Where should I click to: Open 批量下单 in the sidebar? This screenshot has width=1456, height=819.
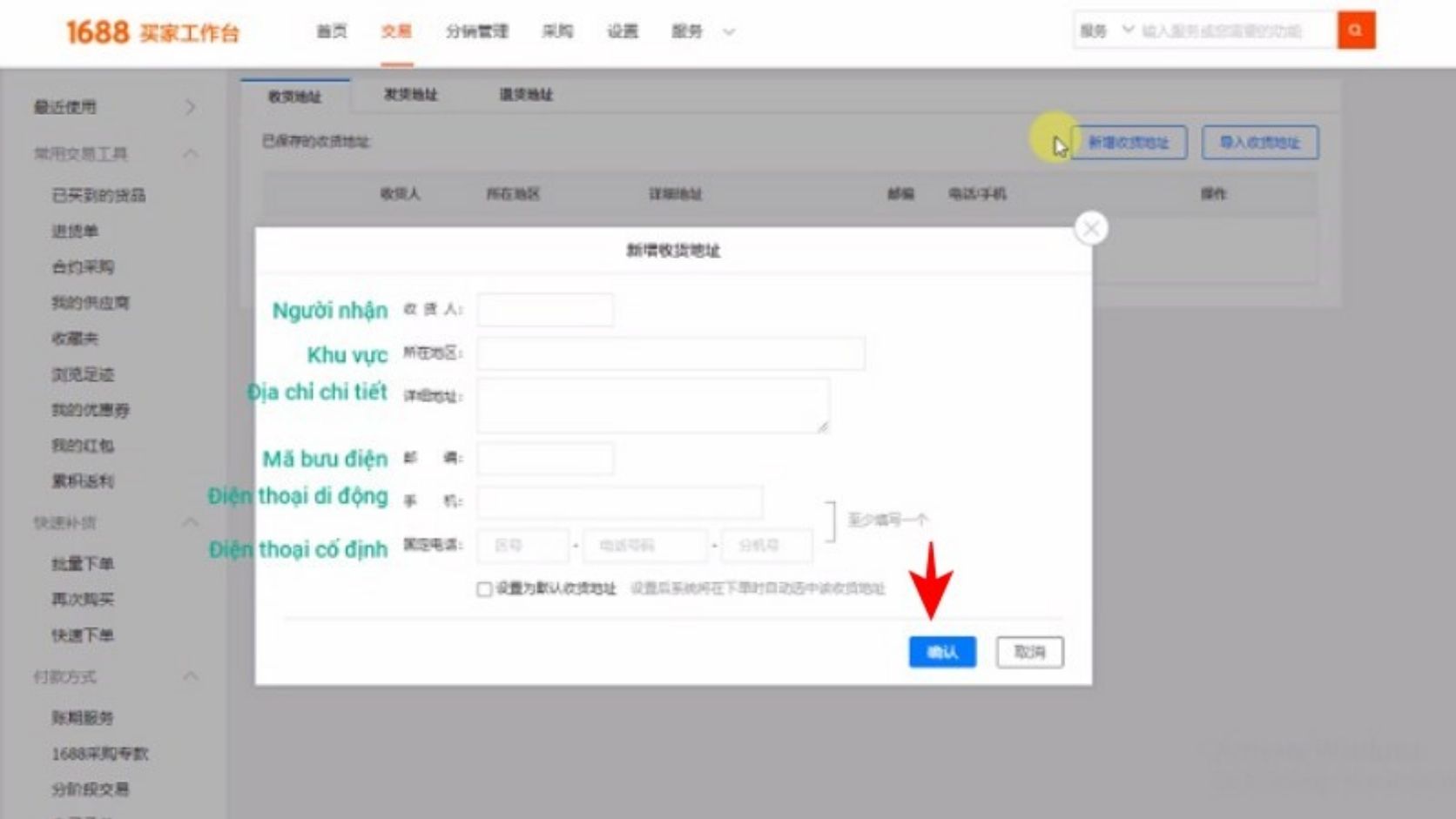click(x=83, y=564)
